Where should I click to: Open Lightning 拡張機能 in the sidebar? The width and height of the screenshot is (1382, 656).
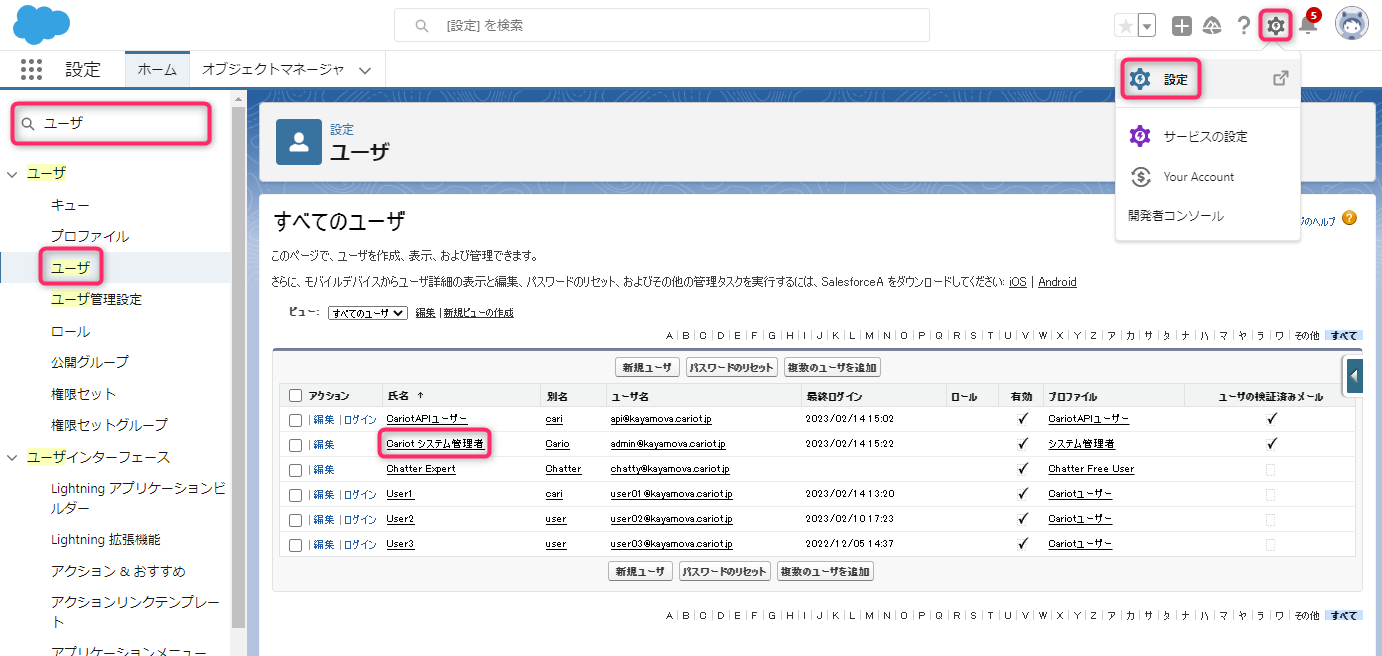pyautogui.click(x=106, y=540)
